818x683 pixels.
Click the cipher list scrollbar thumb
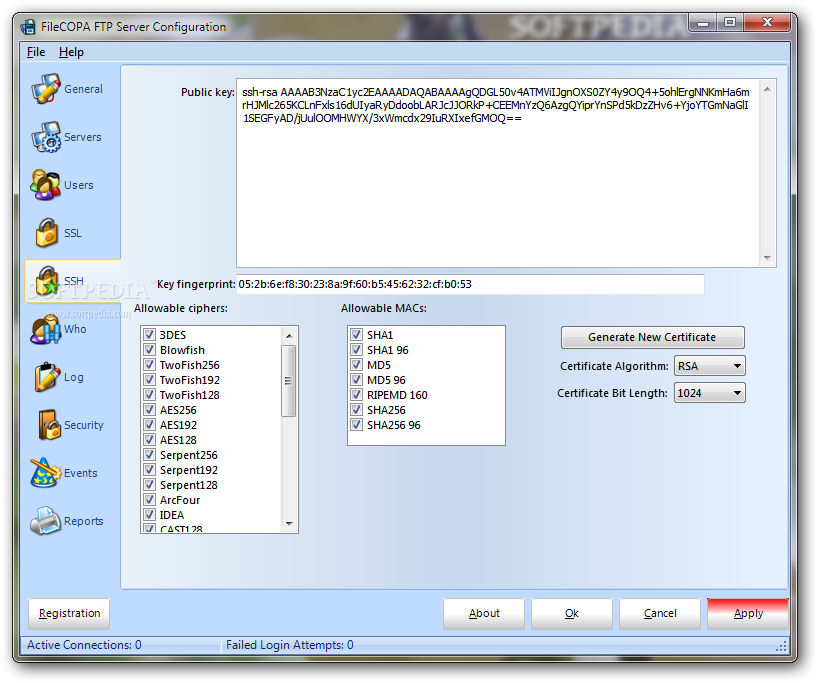[x=288, y=381]
